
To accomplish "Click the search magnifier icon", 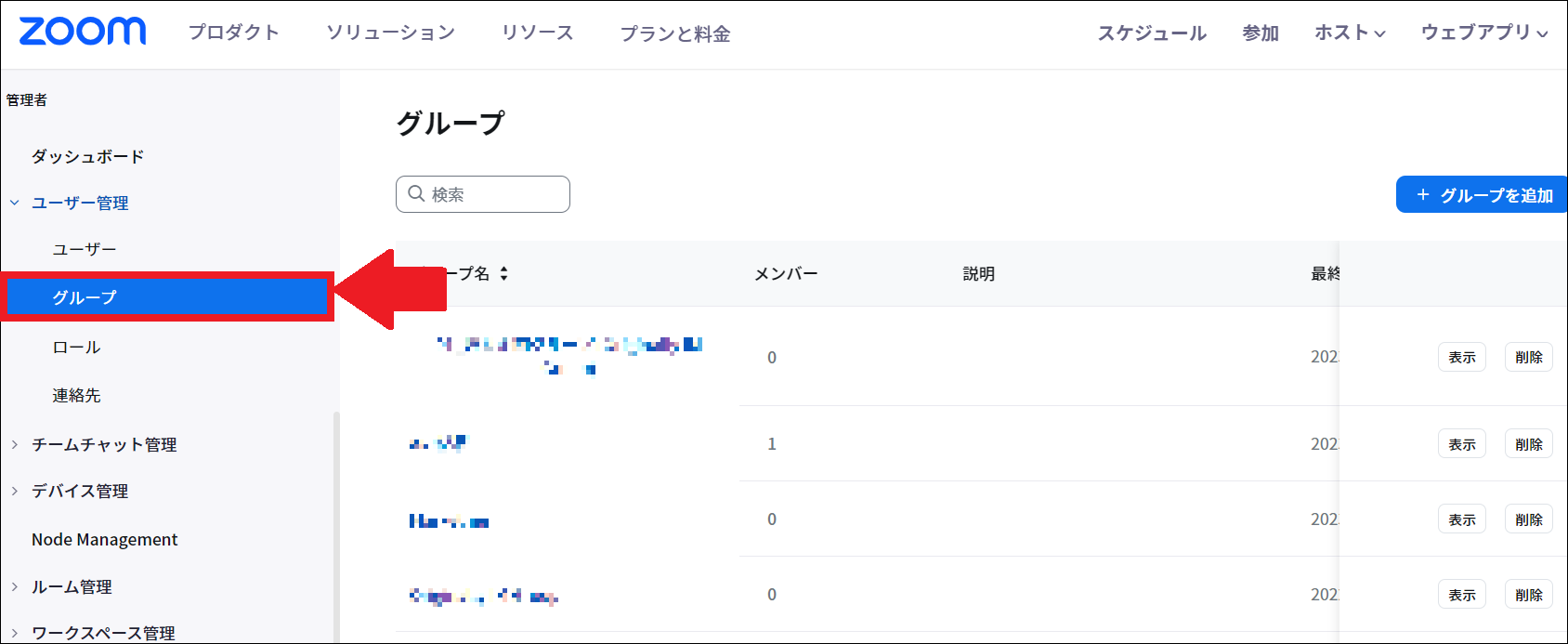I will point(416,194).
